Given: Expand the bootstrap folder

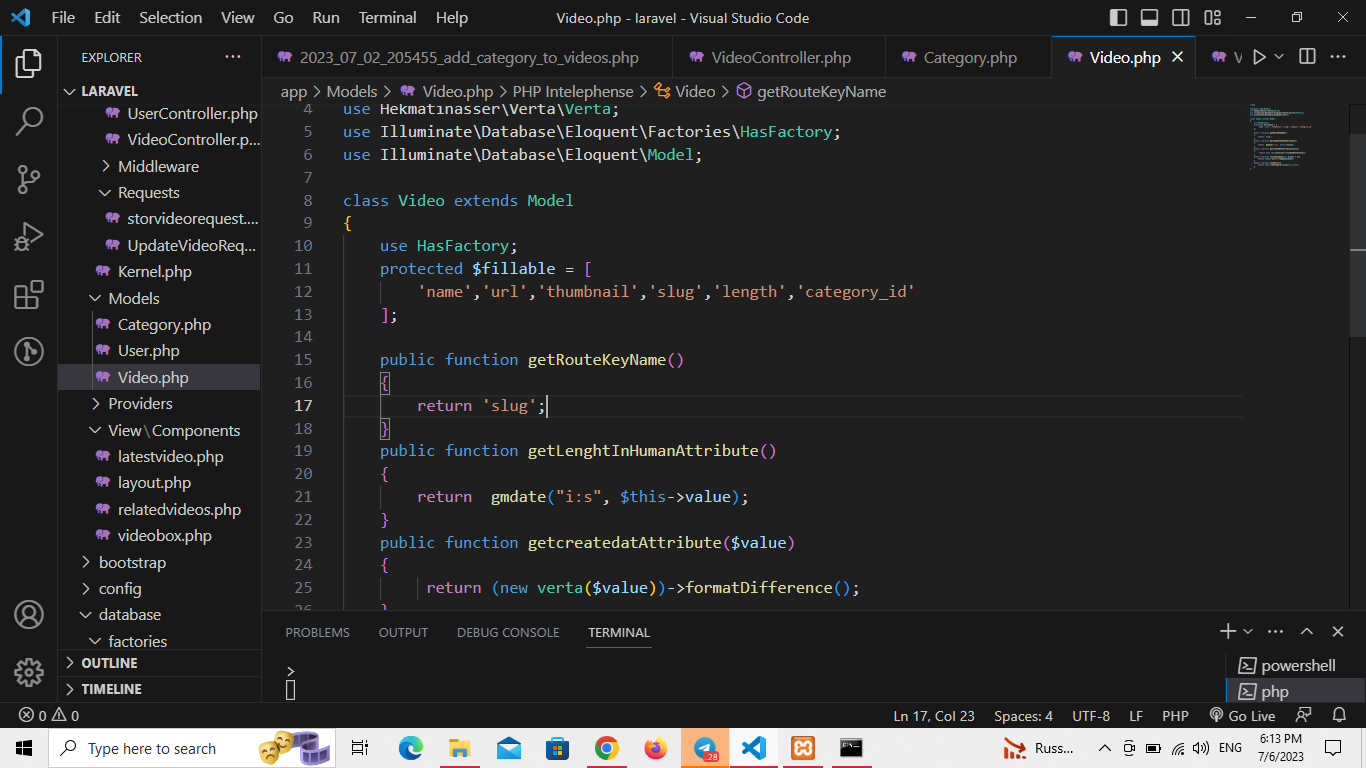Looking at the screenshot, I should (x=132, y=562).
